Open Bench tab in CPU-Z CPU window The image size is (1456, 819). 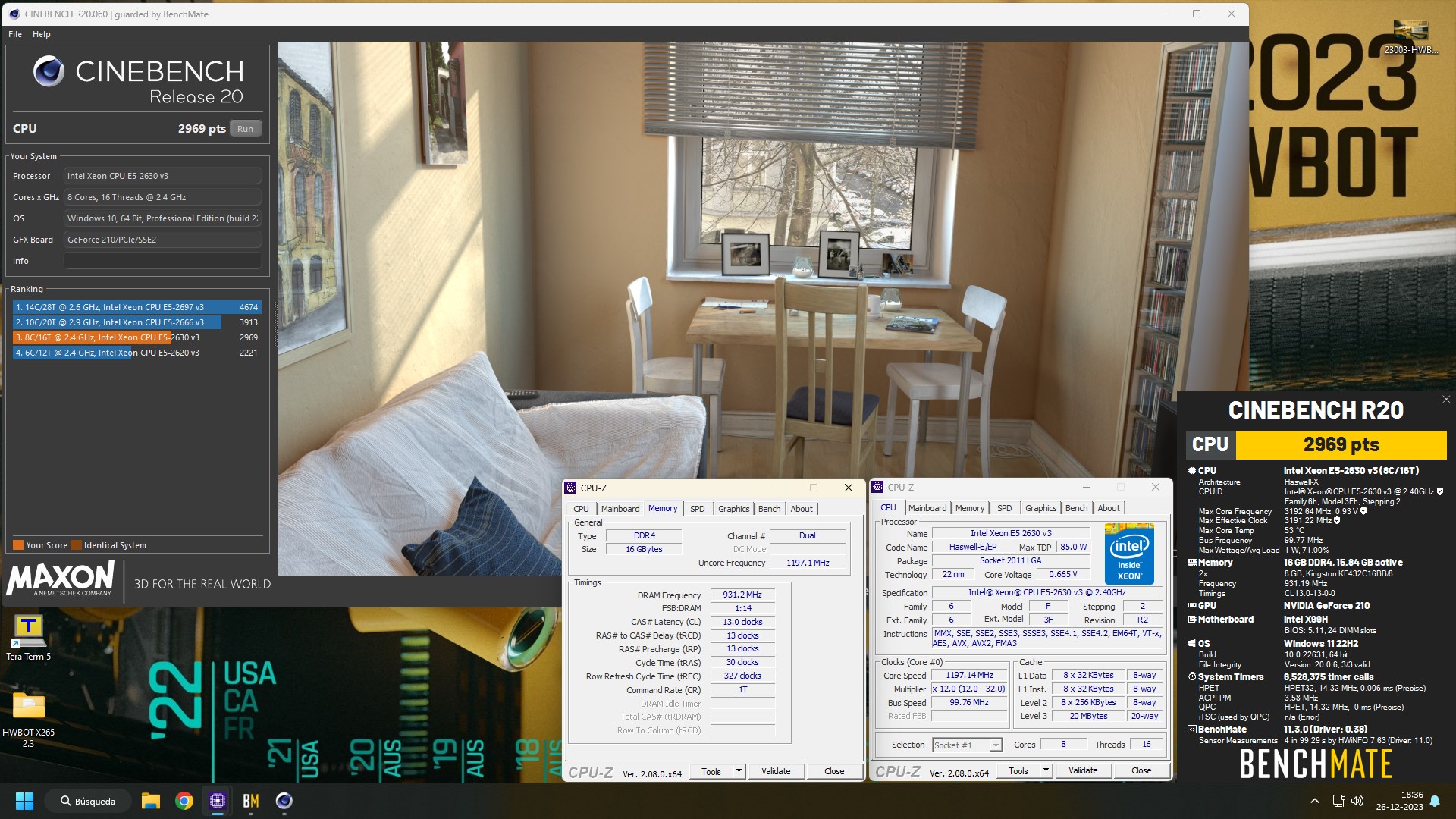tap(1076, 508)
